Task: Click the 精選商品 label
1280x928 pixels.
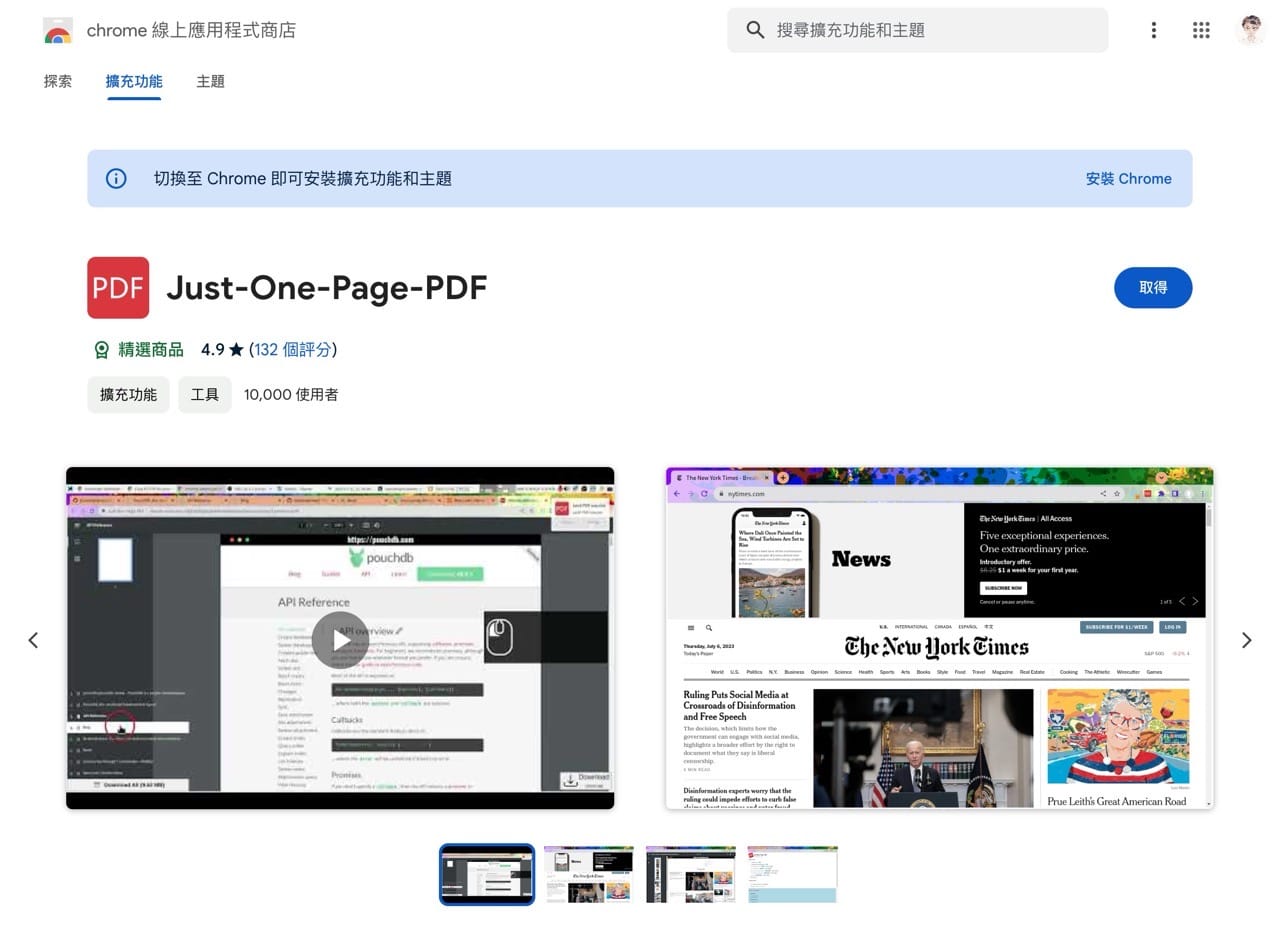Action: pos(151,349)
